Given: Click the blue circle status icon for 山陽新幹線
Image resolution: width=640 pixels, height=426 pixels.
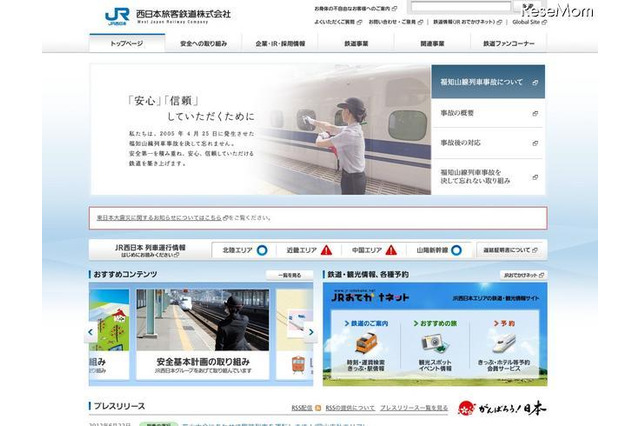Looking at the screenshot, I should pos(456,250).
